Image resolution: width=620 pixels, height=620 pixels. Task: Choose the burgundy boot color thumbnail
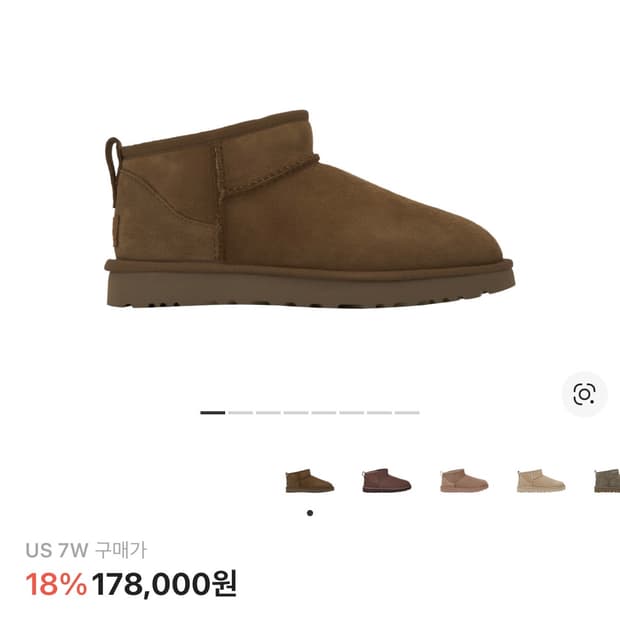click(x=387, y=480)
